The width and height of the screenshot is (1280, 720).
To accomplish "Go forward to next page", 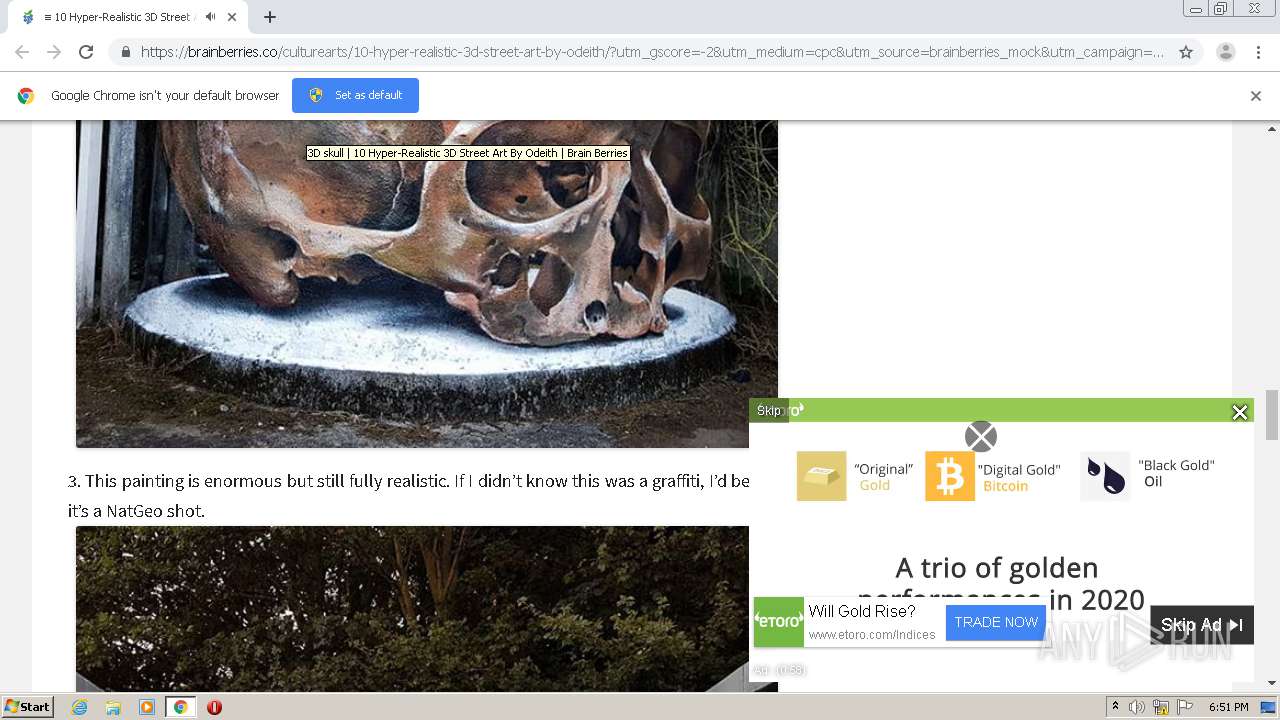I will (54, 52).
